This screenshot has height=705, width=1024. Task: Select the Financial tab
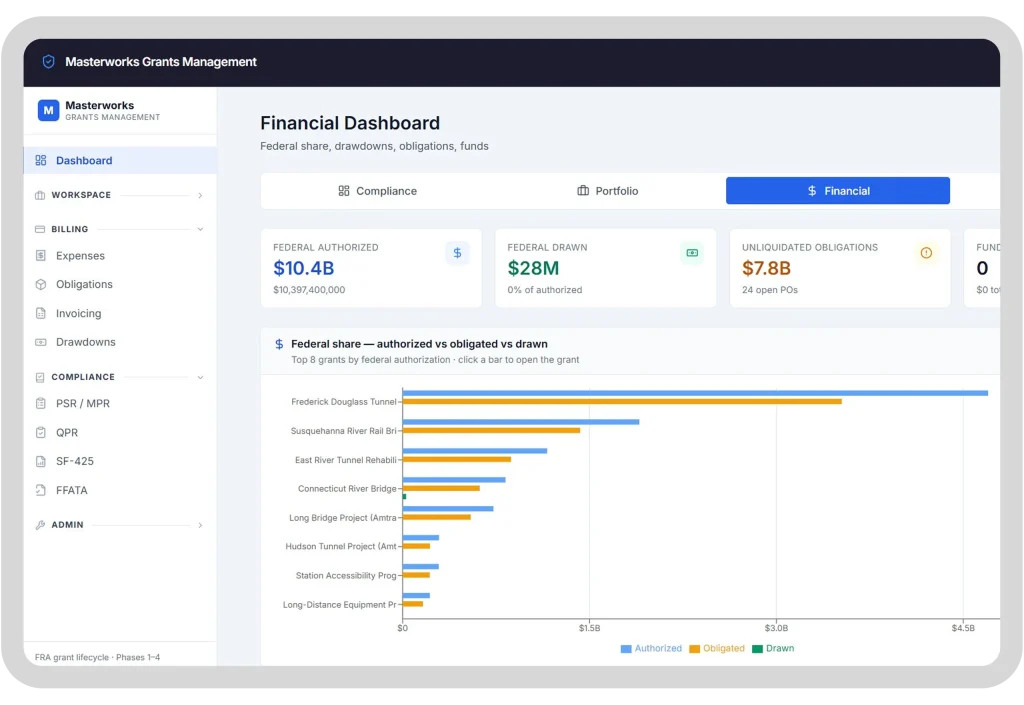838,191
